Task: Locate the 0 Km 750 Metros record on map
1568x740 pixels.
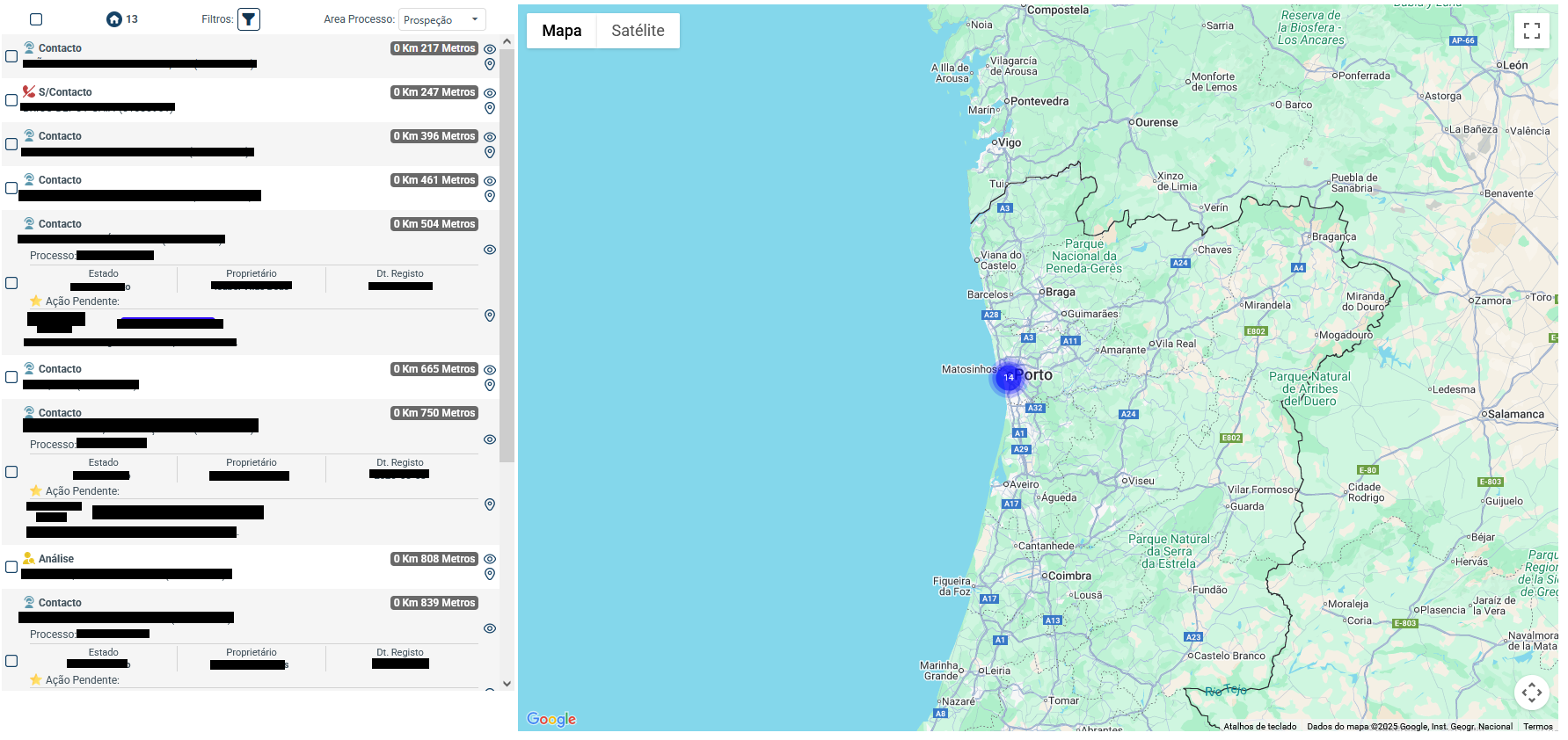Action: click(x=490, y=504)
